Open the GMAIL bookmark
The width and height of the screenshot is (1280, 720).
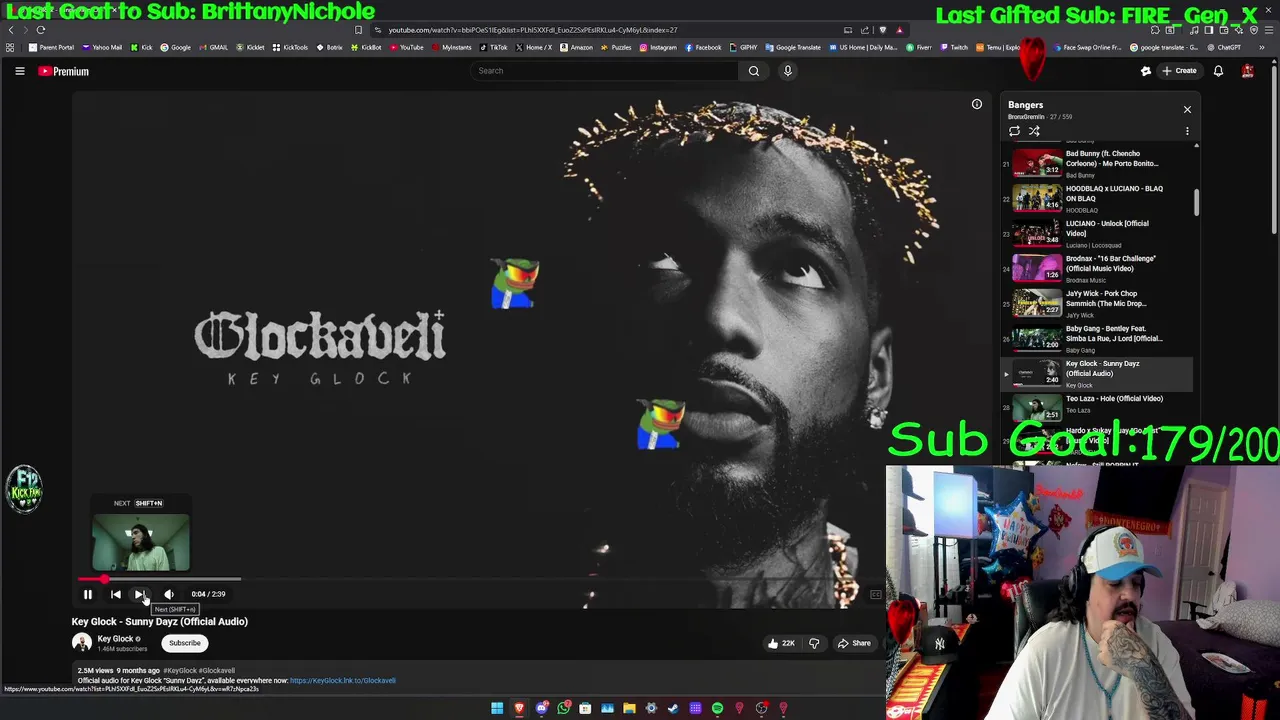(x=213, y=47)
